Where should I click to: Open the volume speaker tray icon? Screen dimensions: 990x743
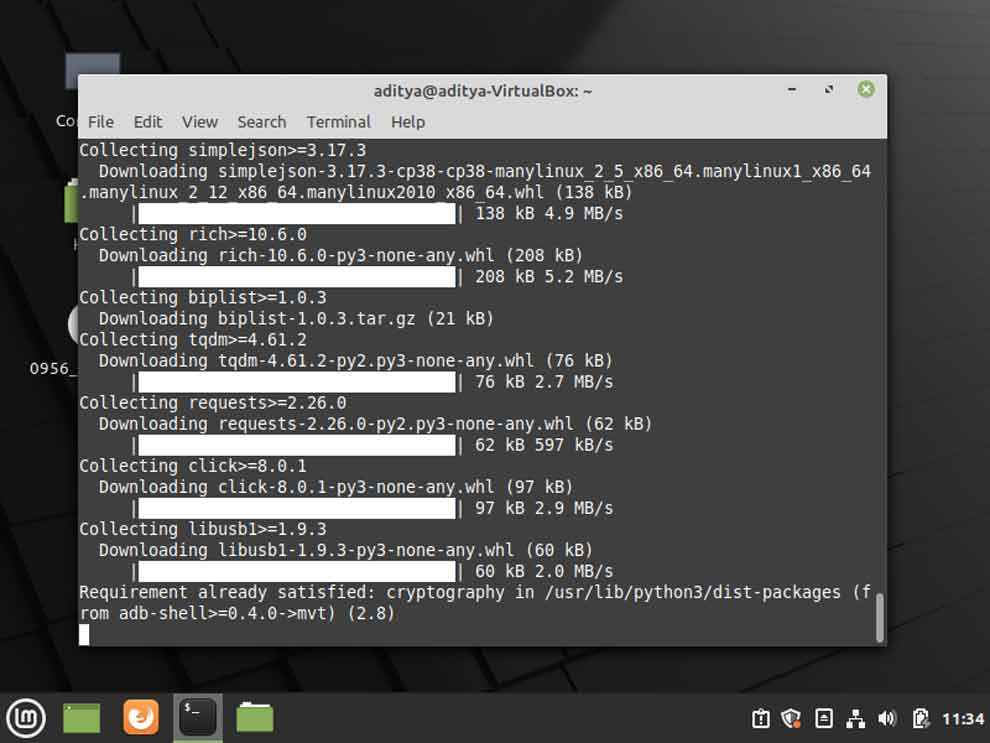click(886, 718)
